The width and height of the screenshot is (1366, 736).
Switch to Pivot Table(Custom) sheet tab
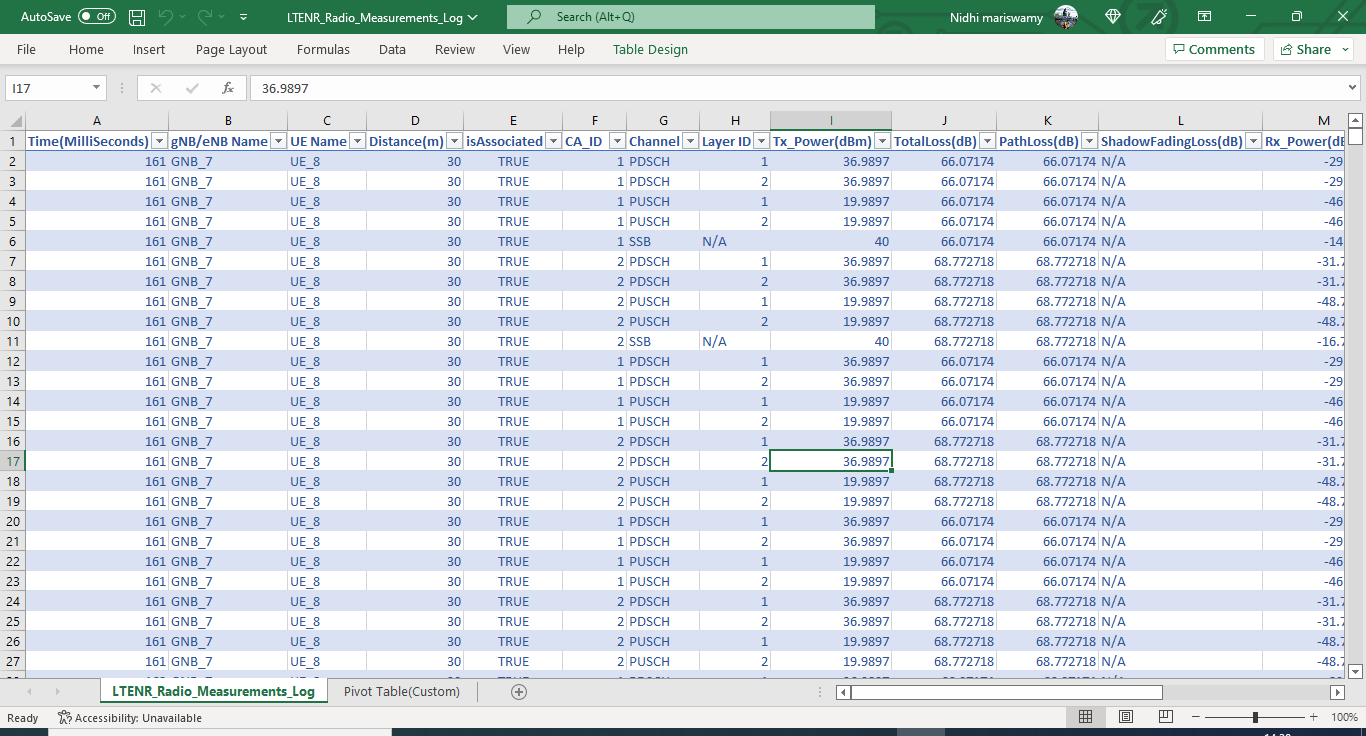[x=402, y=691]
